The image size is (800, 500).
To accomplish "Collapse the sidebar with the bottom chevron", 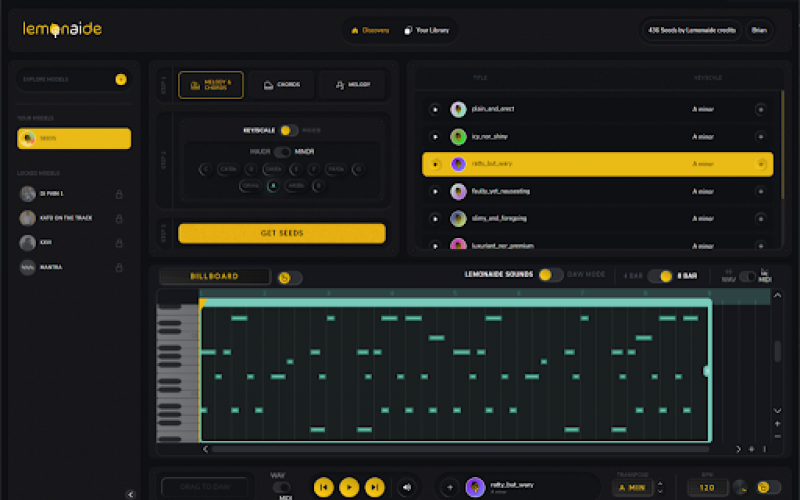I will tap(130, 493).
